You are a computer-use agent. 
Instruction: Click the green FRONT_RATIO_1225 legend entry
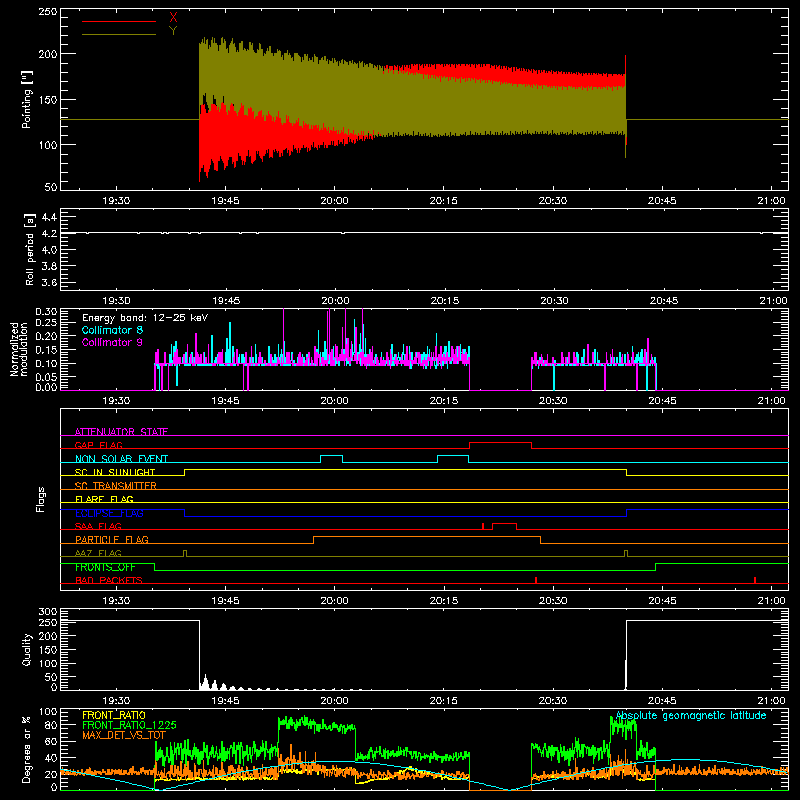point(129,725)
